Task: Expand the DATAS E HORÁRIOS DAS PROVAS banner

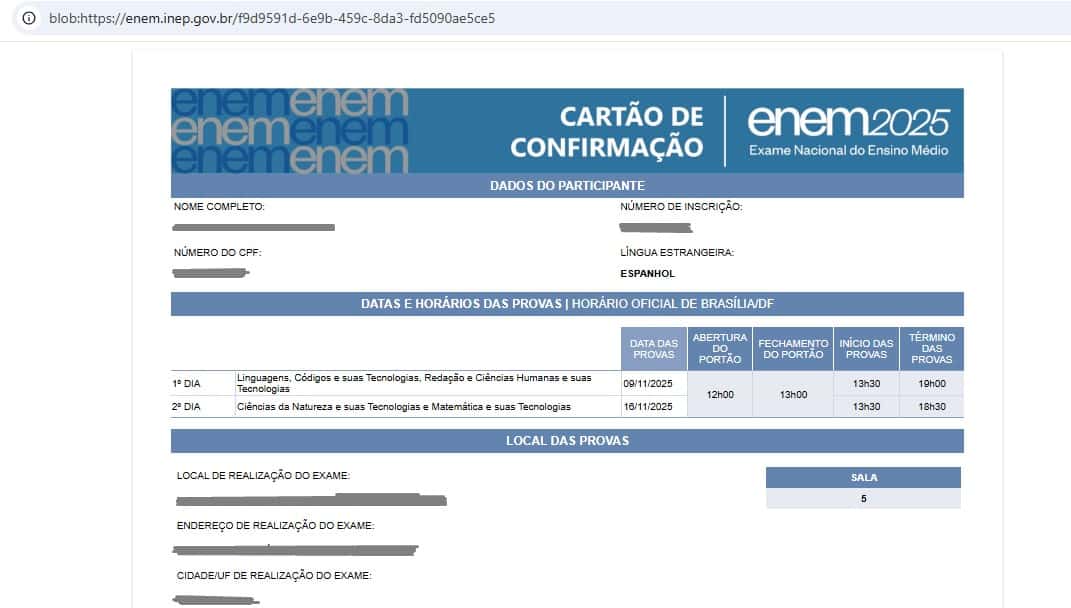Action: [569, 302]
